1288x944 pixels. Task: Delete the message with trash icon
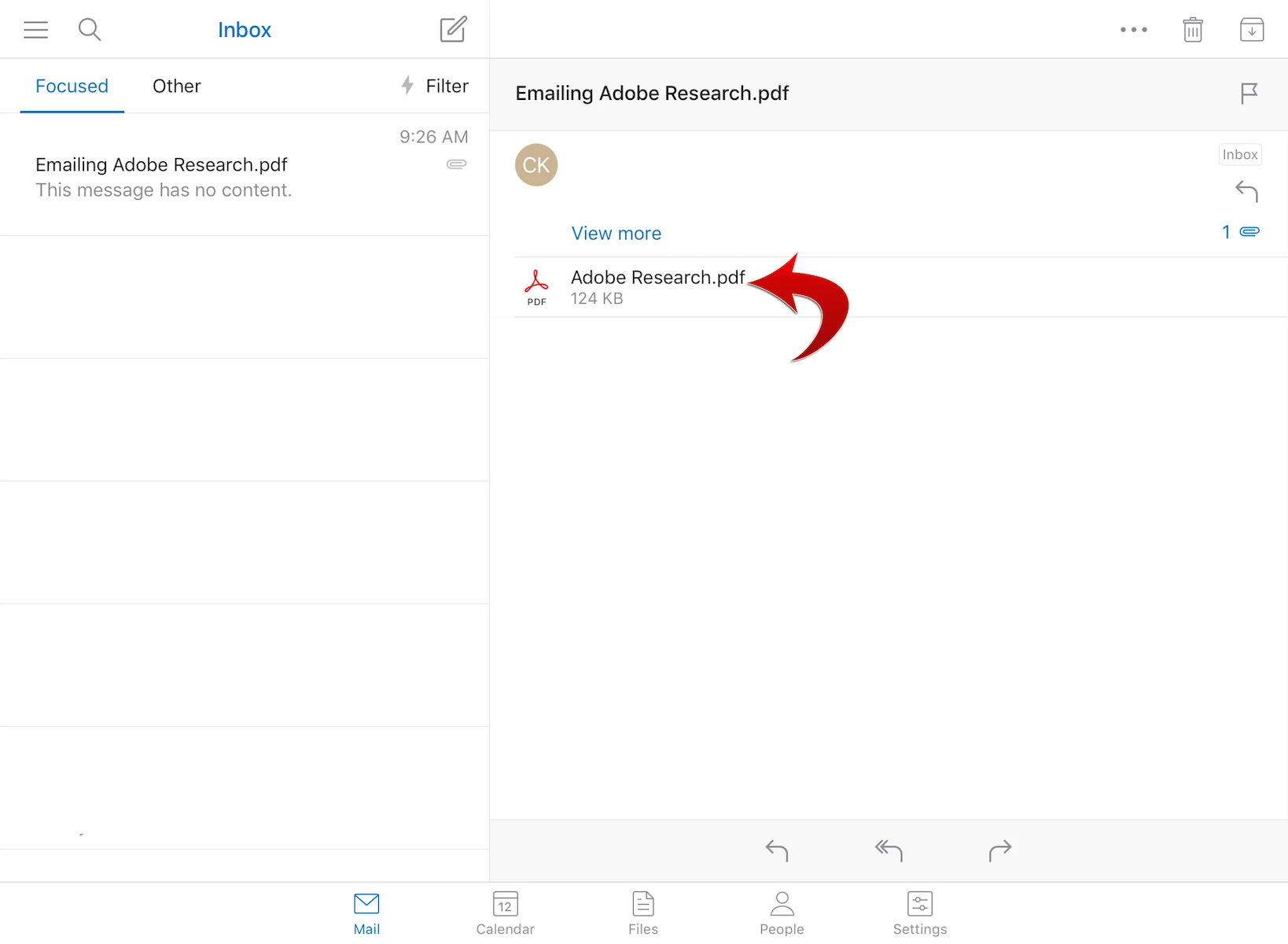1193,30
